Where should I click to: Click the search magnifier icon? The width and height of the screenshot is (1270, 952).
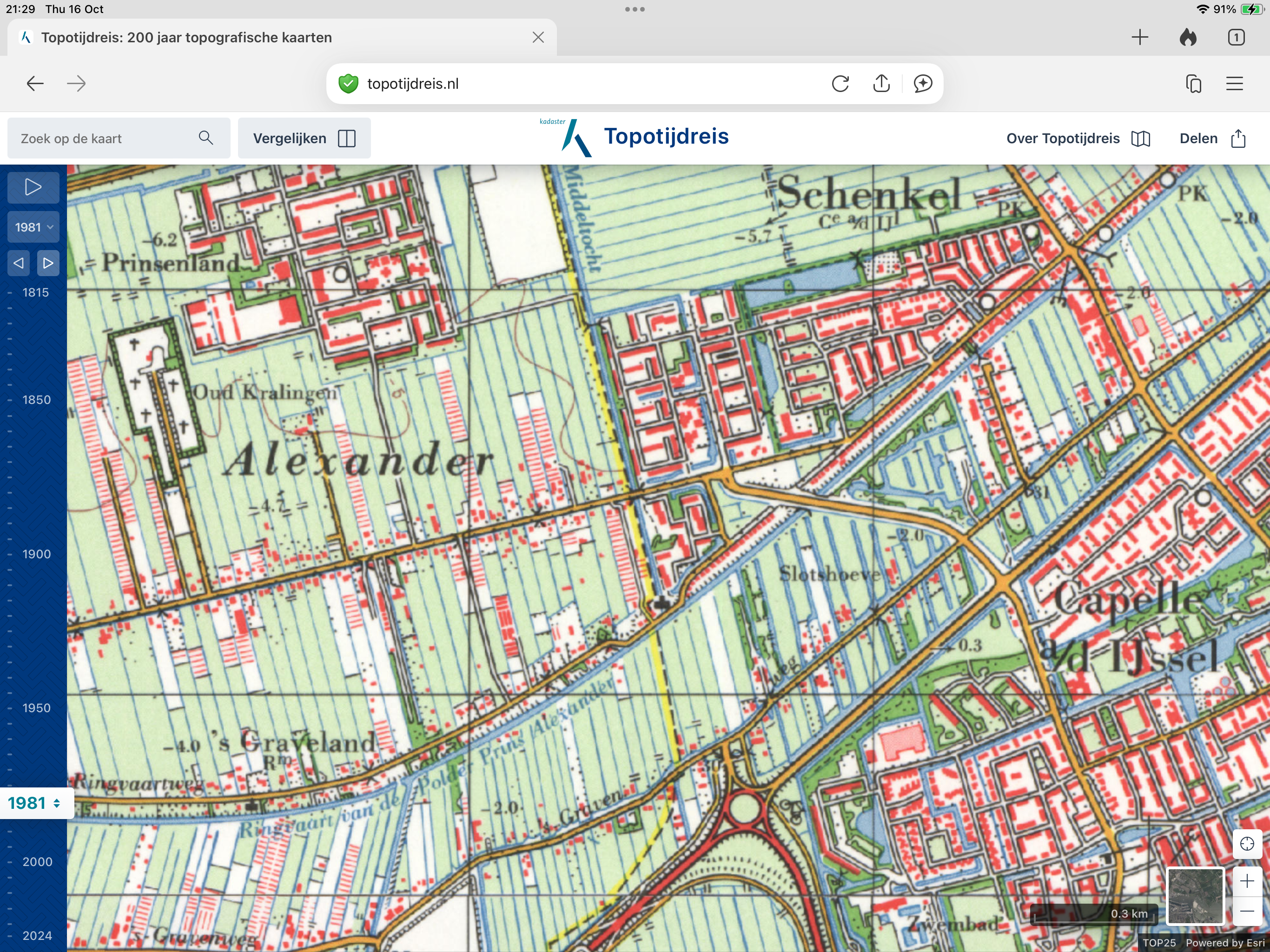pos(205,138)
